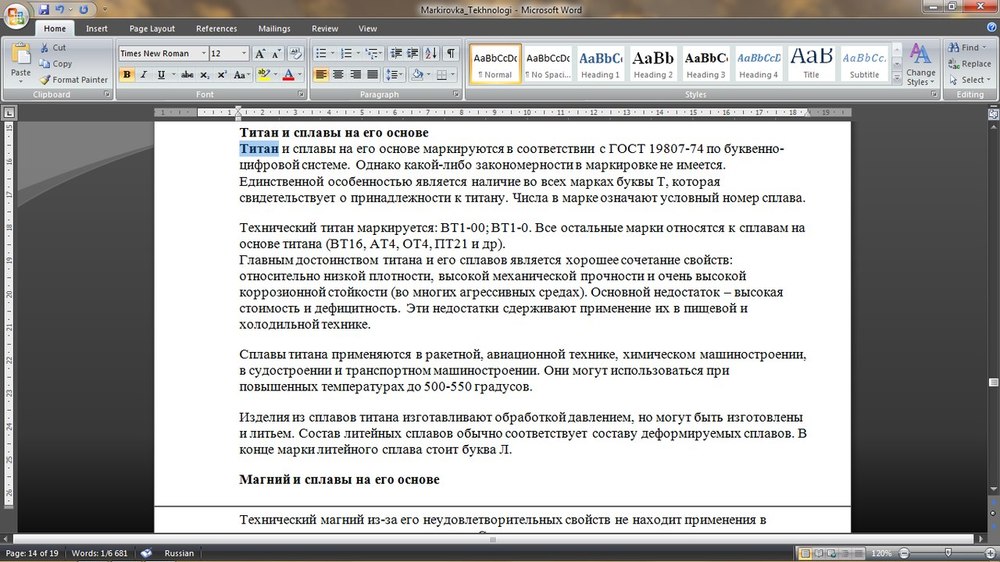Zoom in with the plus button
This screenshot has width=1000, height=562.
[990, 553]
